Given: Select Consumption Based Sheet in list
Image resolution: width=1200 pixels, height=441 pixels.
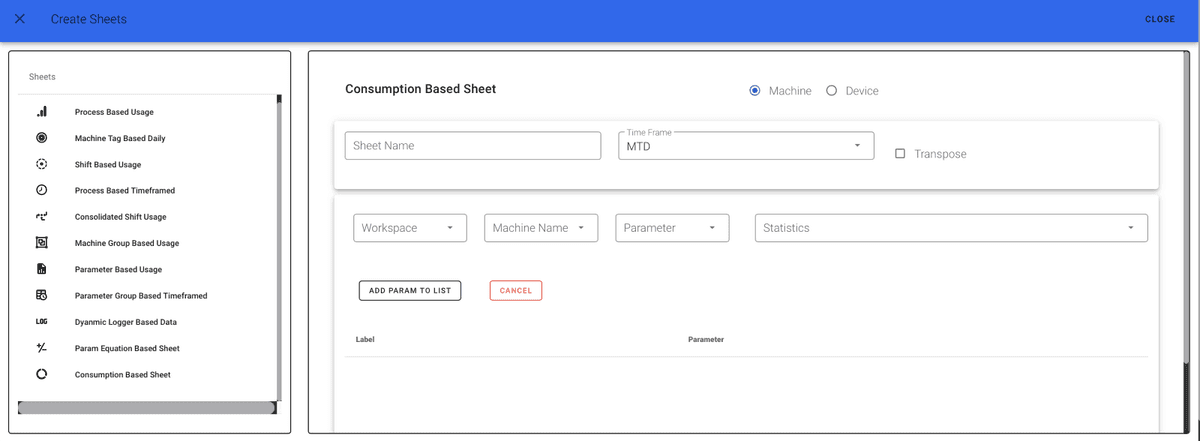Looking at the screenshot, I should [123, 374].
